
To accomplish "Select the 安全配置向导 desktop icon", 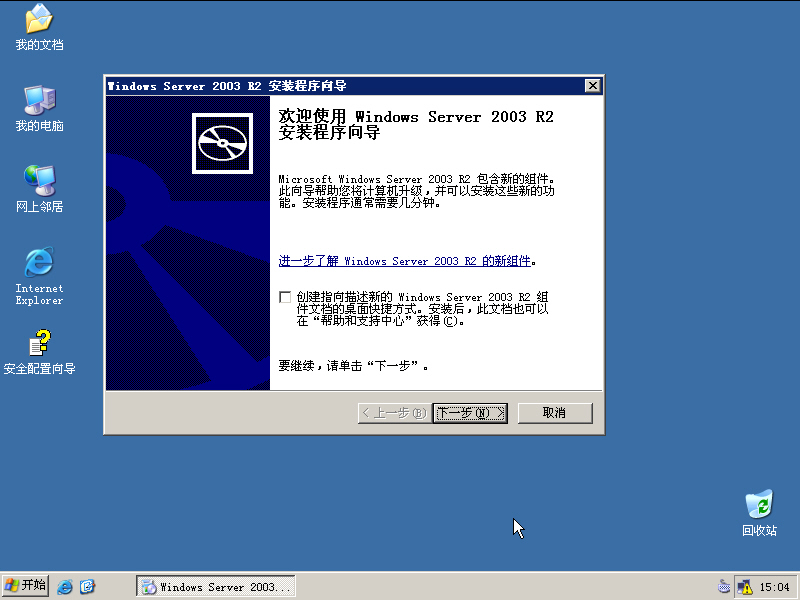I will pyautogui.click(x=39, y=352).
